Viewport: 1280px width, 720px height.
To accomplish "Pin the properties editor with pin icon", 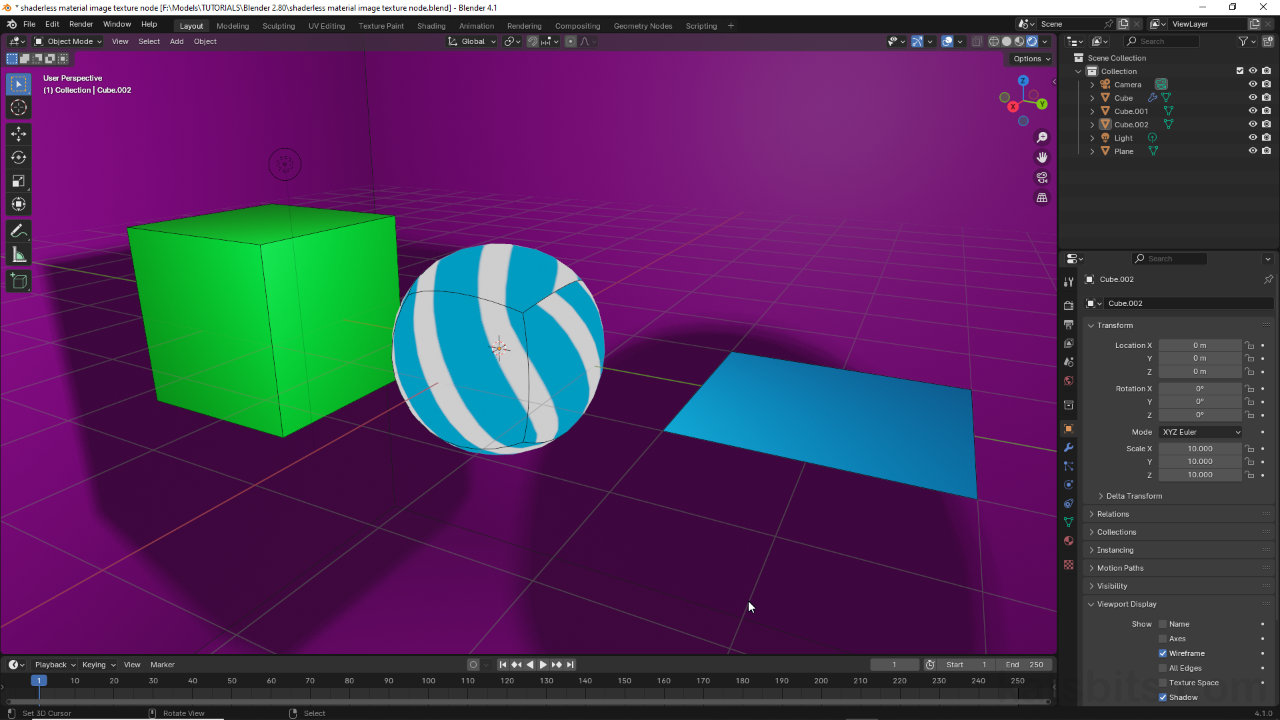I will click(1268, 279).
